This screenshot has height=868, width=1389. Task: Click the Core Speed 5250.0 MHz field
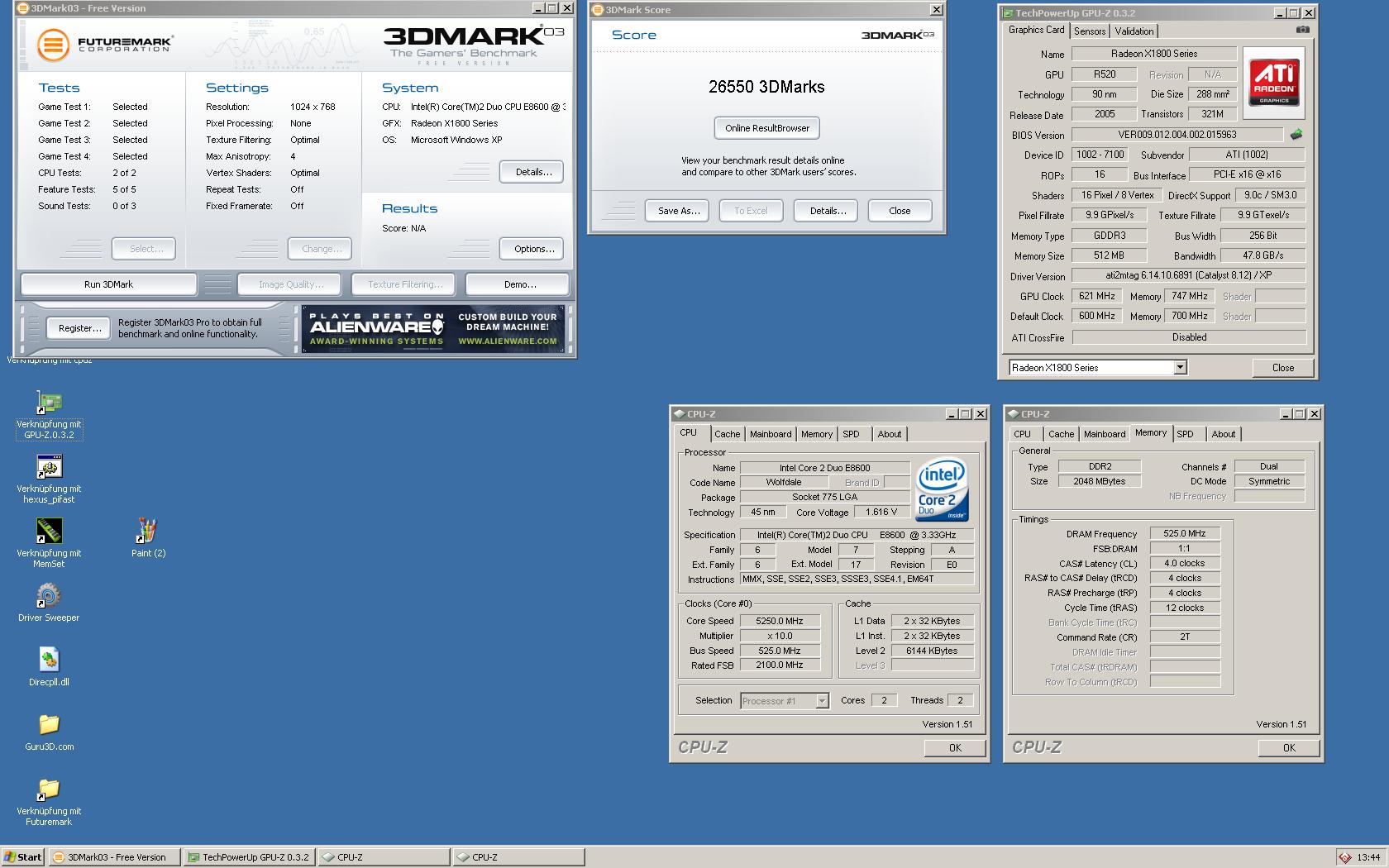(x=780, y=621)
